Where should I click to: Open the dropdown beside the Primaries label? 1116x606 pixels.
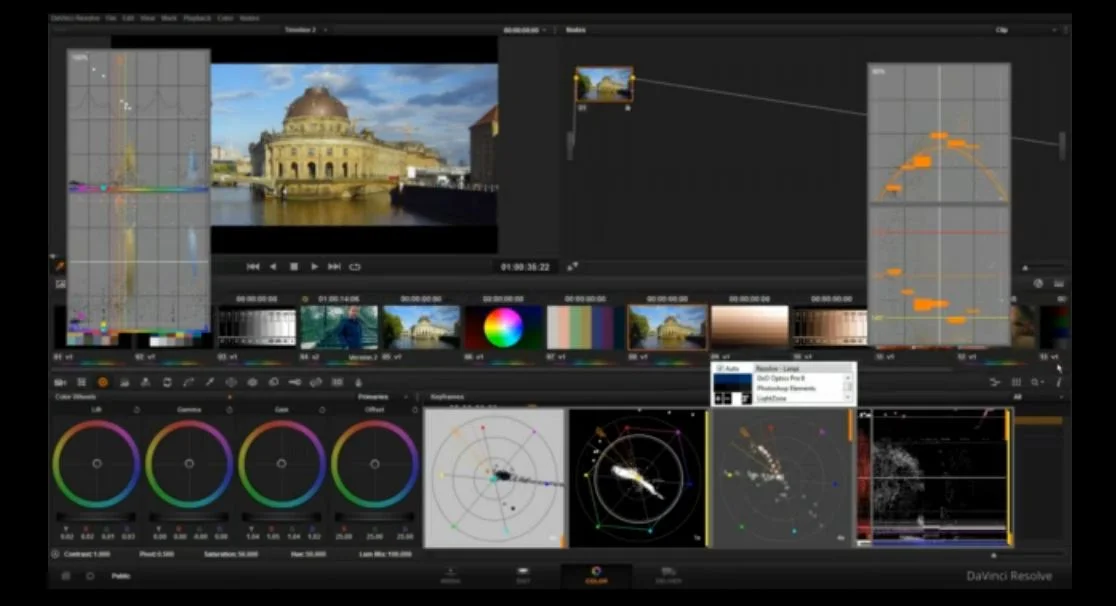pyautogui.click(x=404, y=395)
